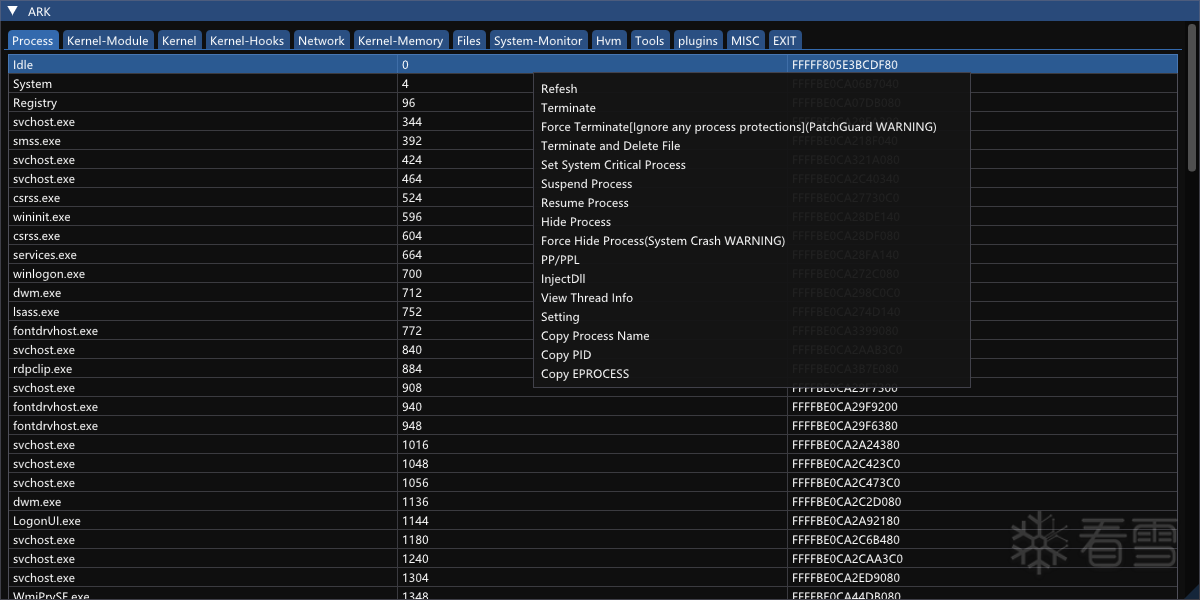The height and width of the screenshot is (600, 1200).
Task: Select the smss.exe process row
Action: (593, 141)
